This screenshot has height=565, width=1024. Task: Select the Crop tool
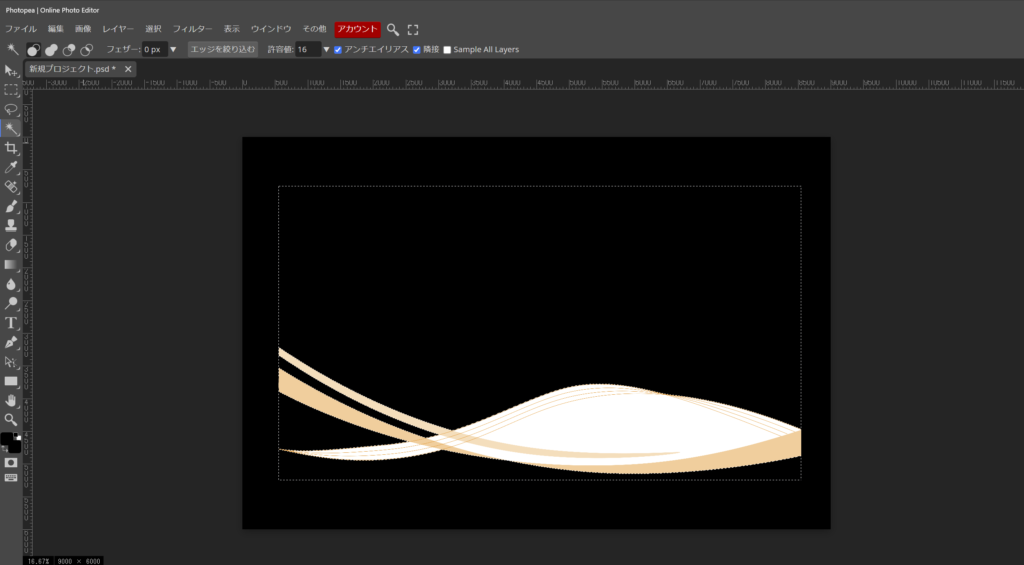[x=11, y=148]
